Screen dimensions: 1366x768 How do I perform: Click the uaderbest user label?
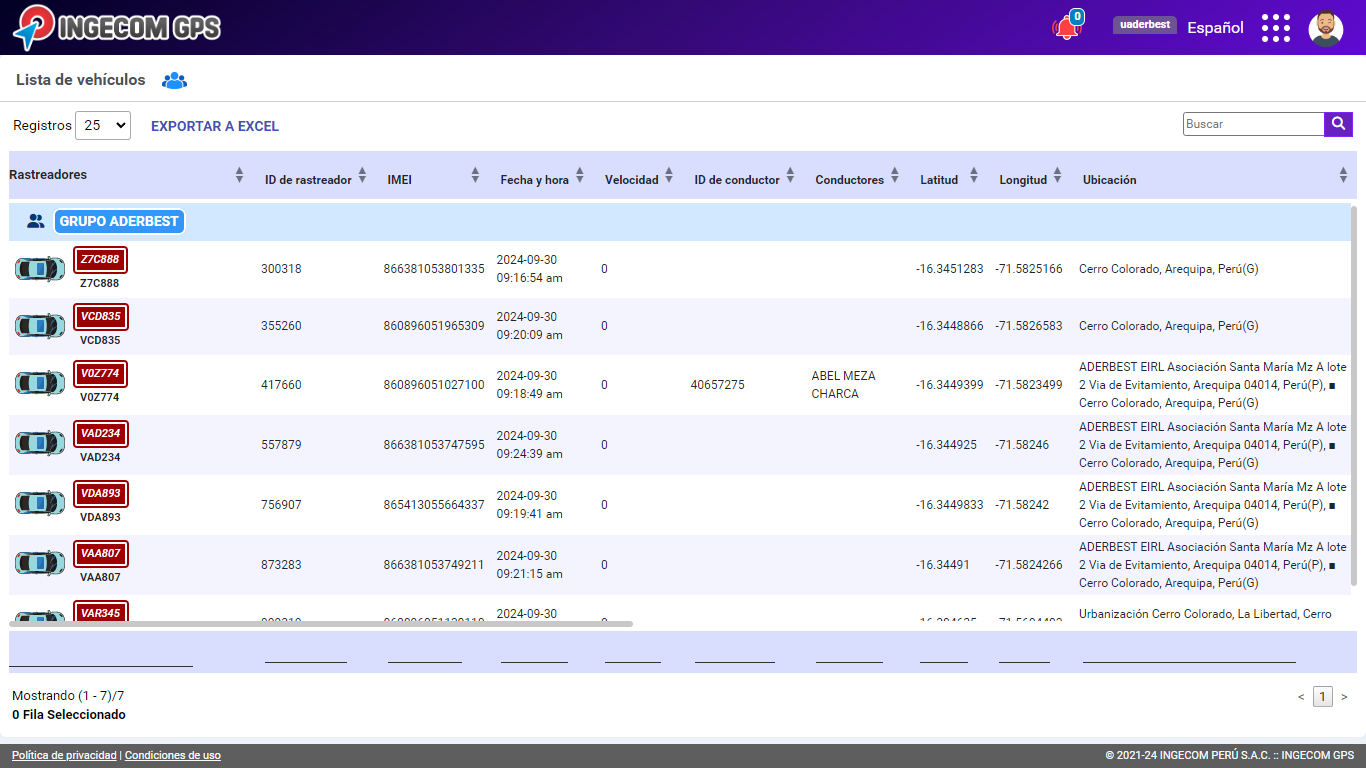pyautogui.click(x=1144, y=25)
